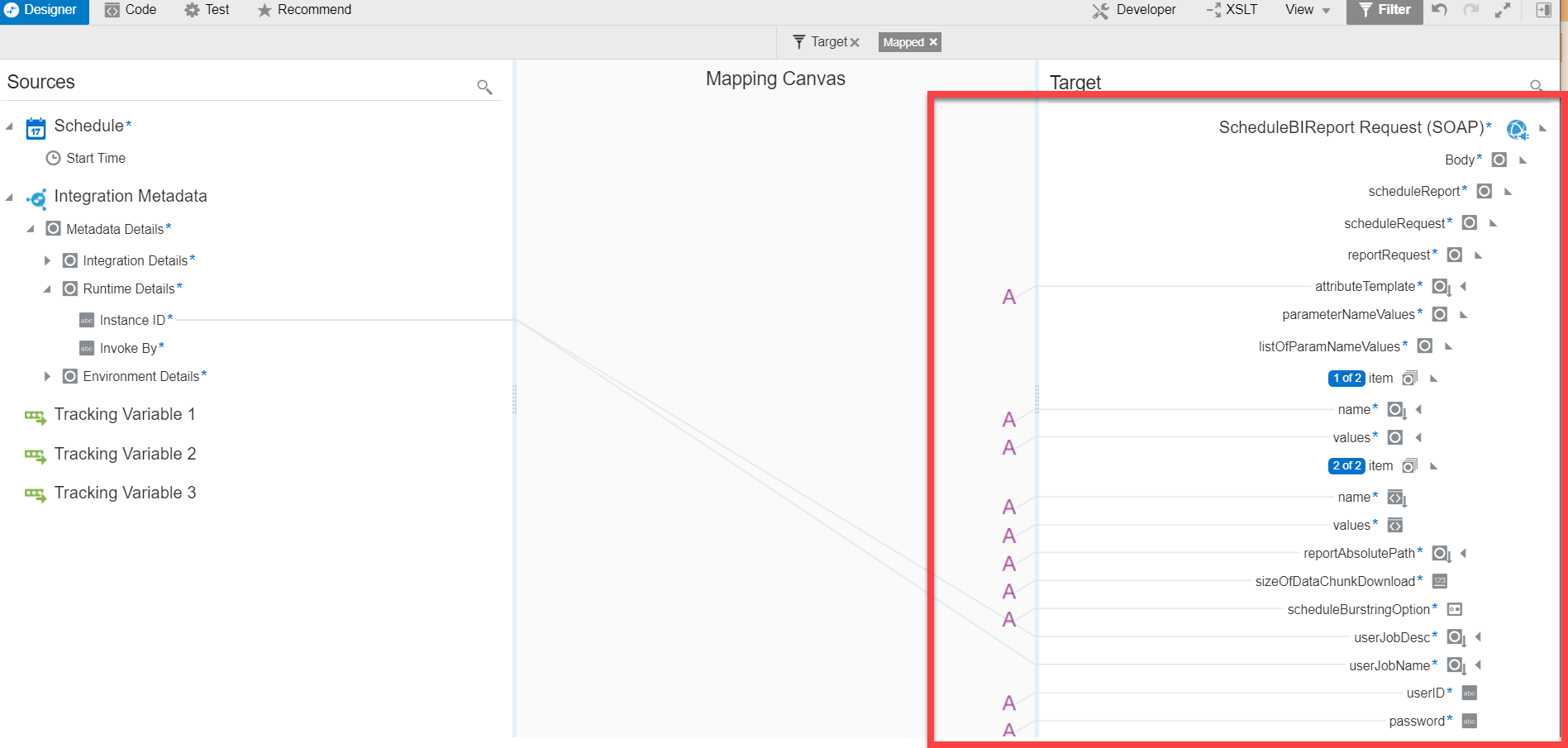Toggle the Filter button
The width and height of the screenshot is (1568, 748).
click(x=1384, y=10)
